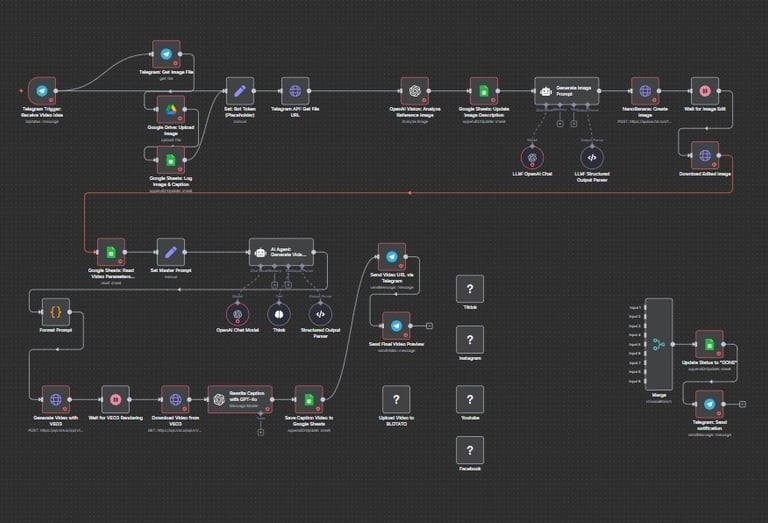Open the Merge node
Viewport: 768px width, 523px height.
pos(659,344)
